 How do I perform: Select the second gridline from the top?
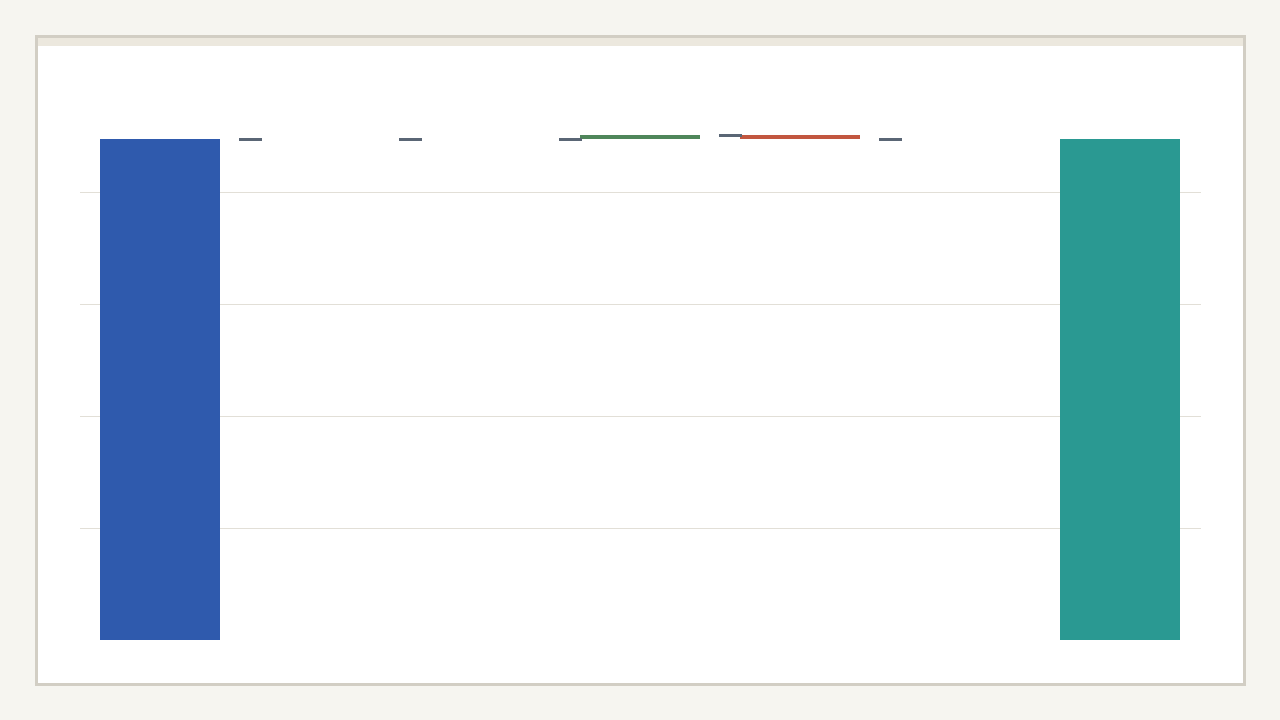tap(640, 304)
